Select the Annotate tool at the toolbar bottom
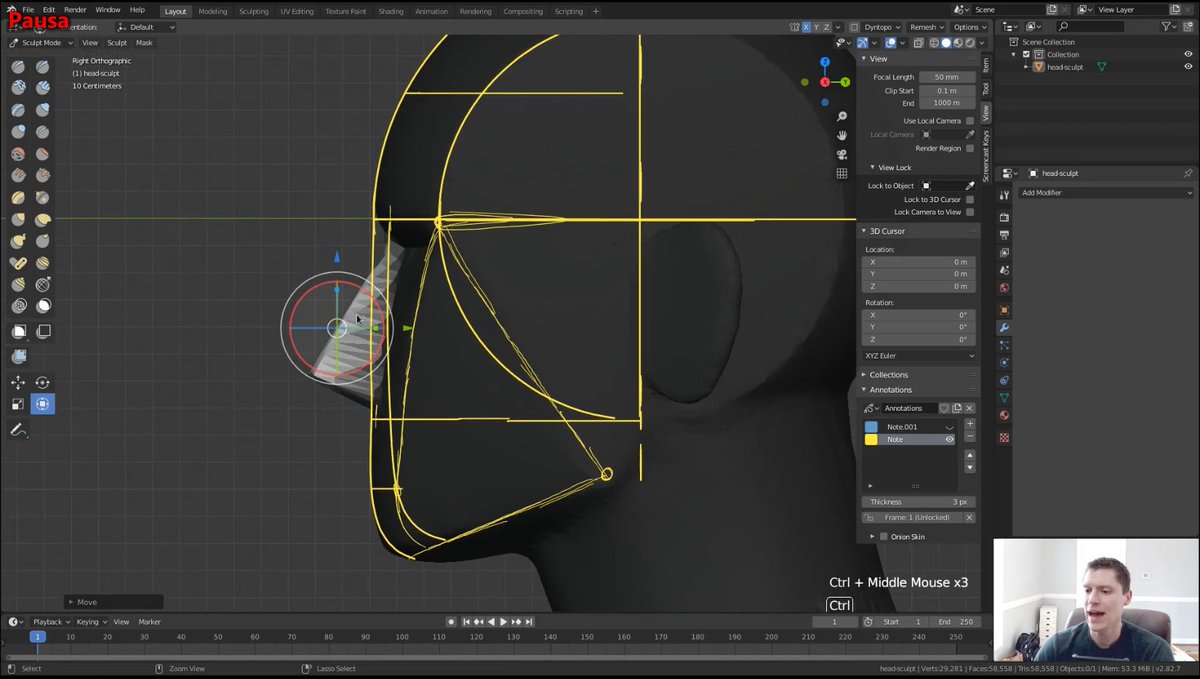Viewport: 1200px width, 679px height. click(x=18, y=429)
